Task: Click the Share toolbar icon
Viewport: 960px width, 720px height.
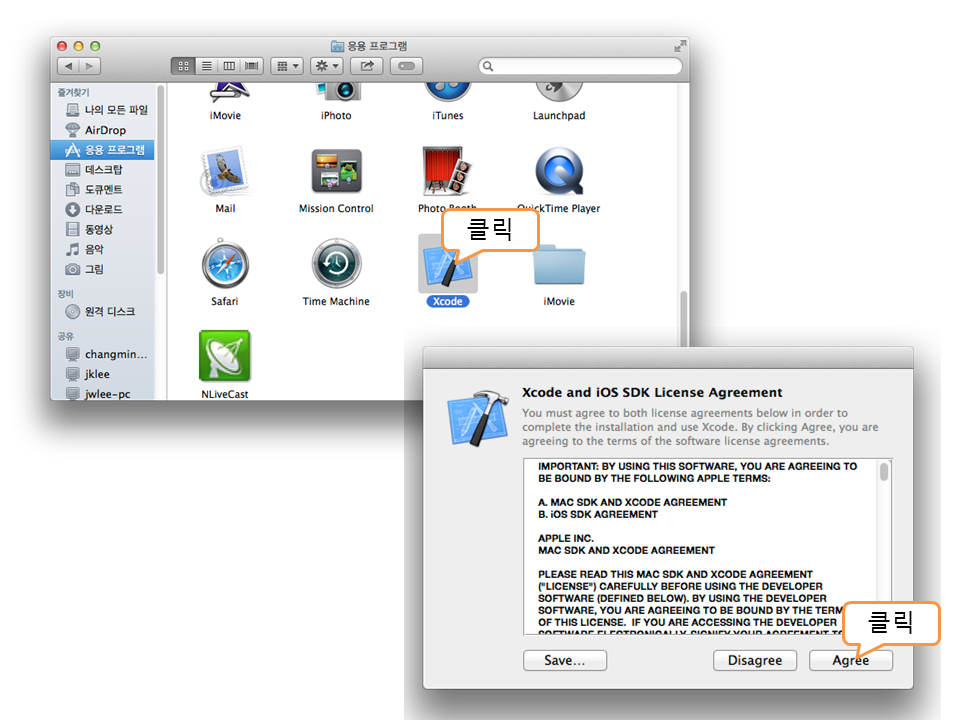Action: click(x=367, y=66)
